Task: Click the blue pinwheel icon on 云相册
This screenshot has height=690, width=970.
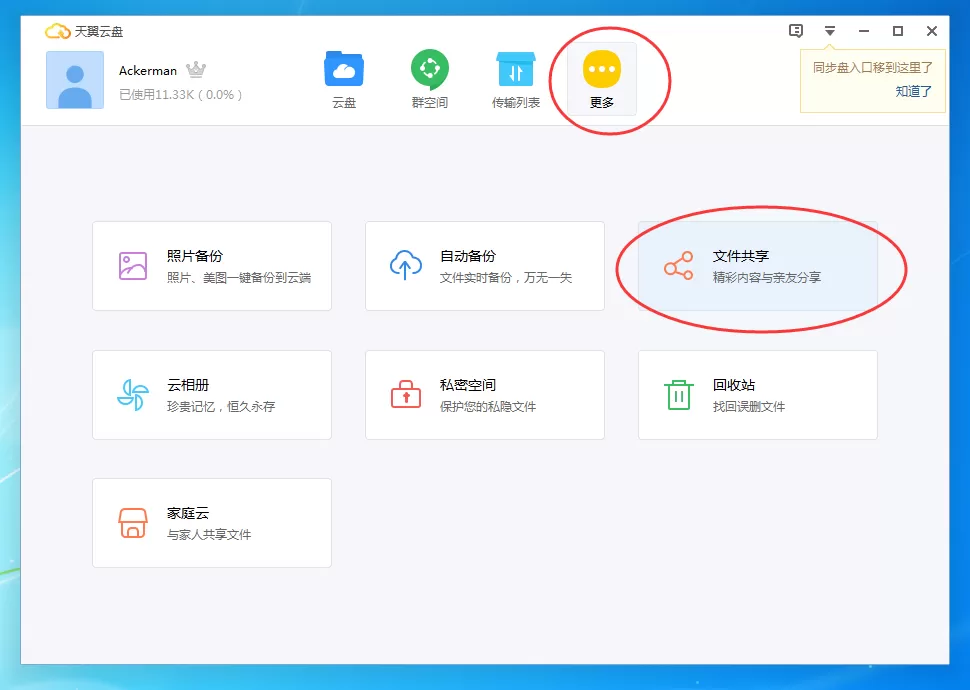Action: pyautogui.click(x=133, y=395)
